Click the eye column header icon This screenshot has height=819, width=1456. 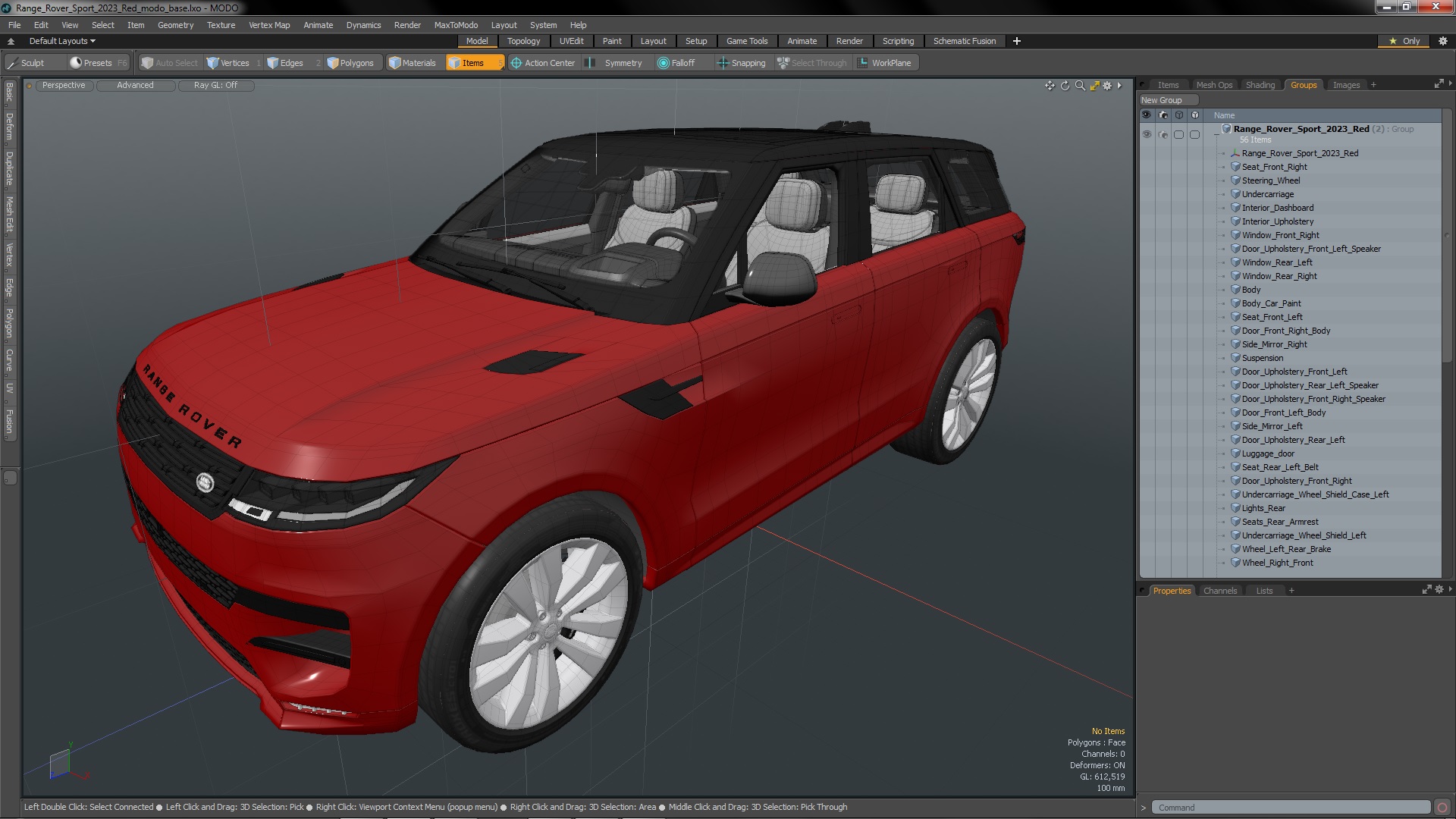coord(1147,115)
